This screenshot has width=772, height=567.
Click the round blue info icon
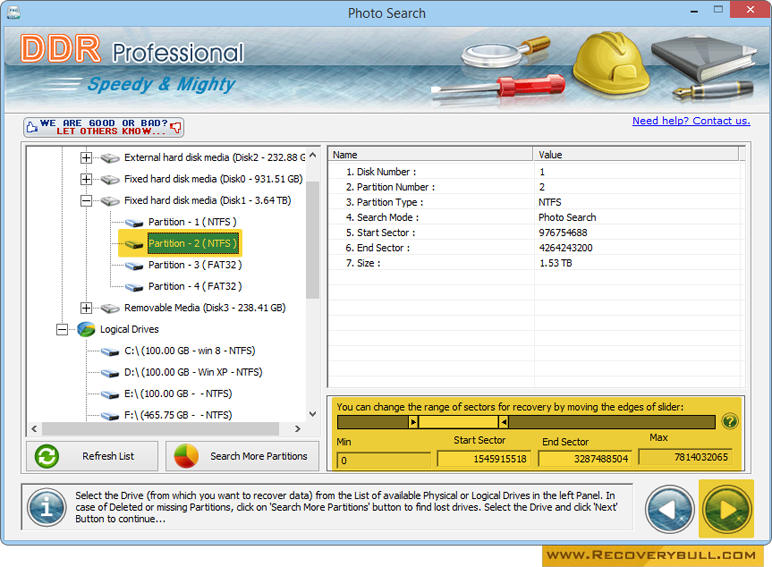(x=47, y=507)
